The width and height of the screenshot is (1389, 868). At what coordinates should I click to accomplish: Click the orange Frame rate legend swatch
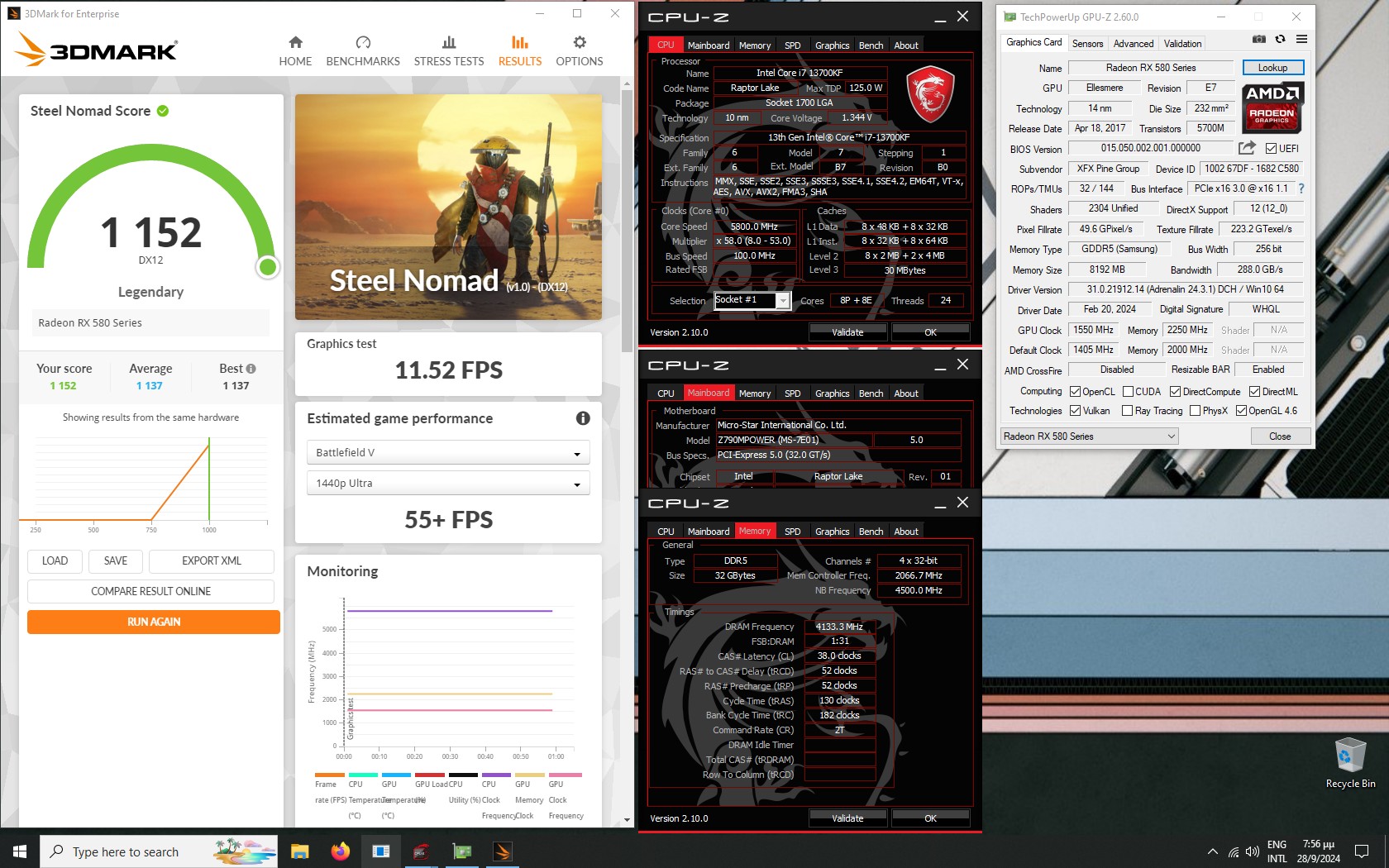(x=329, y=775)
